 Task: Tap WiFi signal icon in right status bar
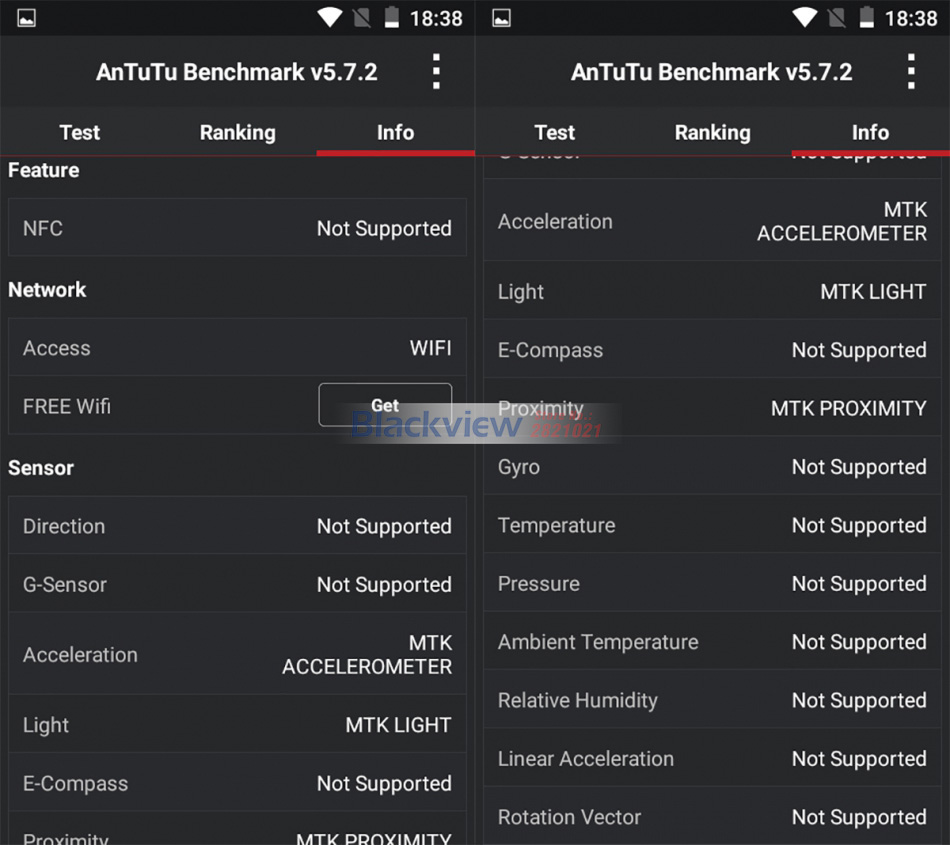tap(805, 18)
